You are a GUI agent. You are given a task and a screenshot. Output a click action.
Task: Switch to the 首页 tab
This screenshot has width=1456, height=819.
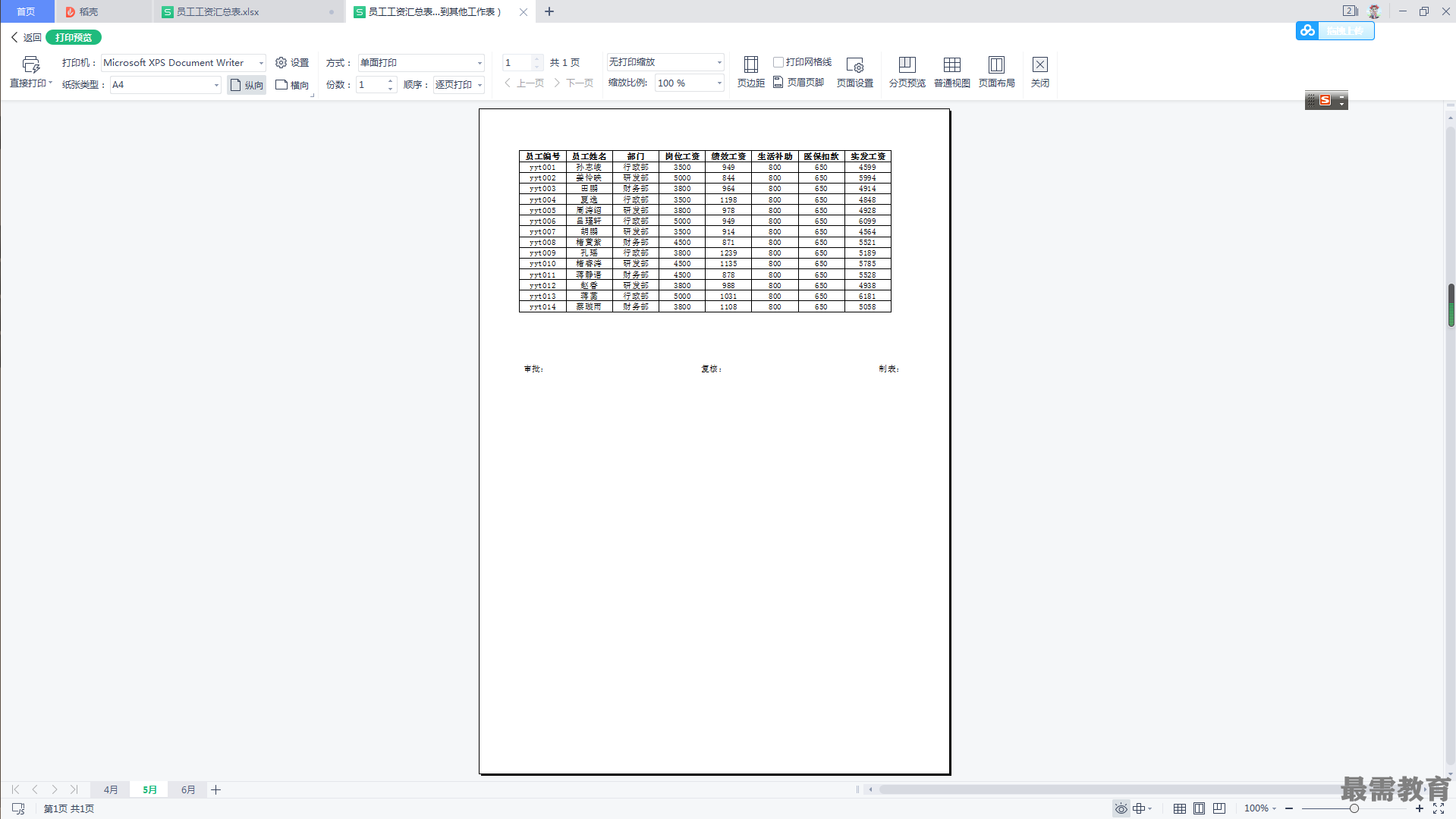coord(27,11)
